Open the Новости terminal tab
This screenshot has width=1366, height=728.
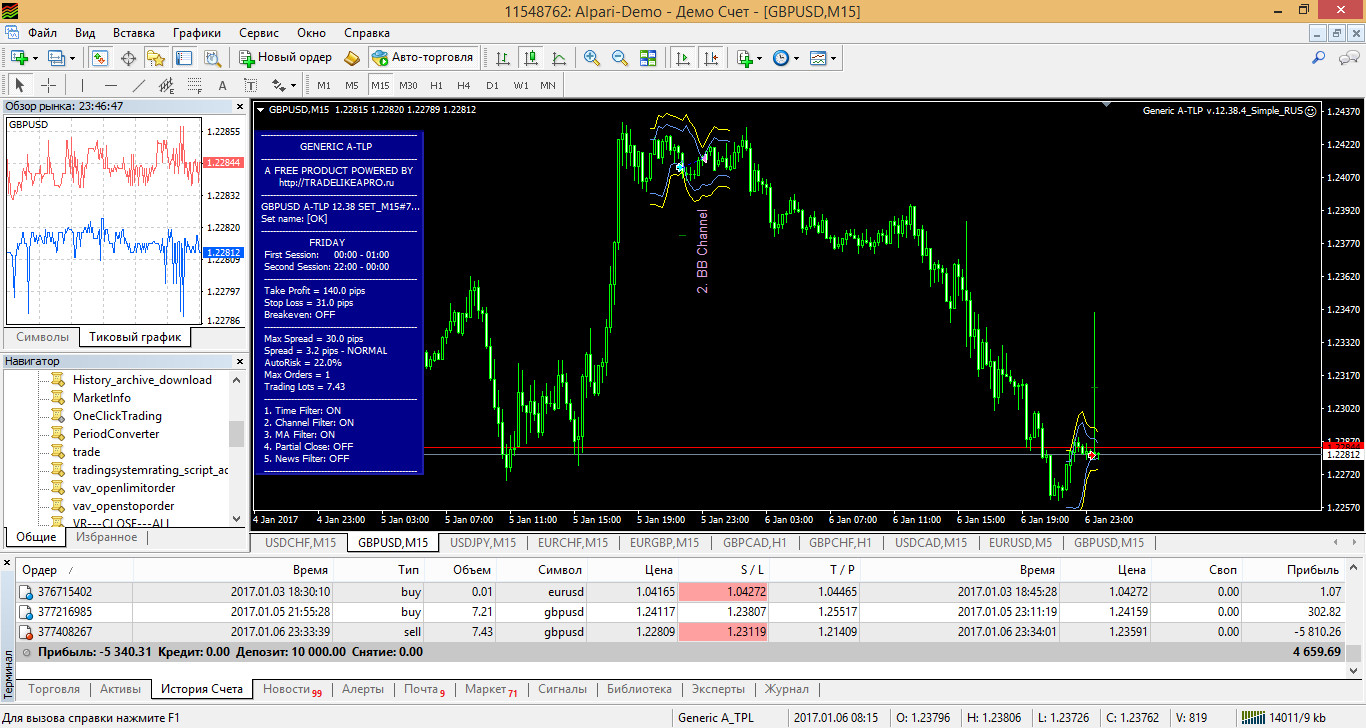pyautogui.click(x=292, y=689)
